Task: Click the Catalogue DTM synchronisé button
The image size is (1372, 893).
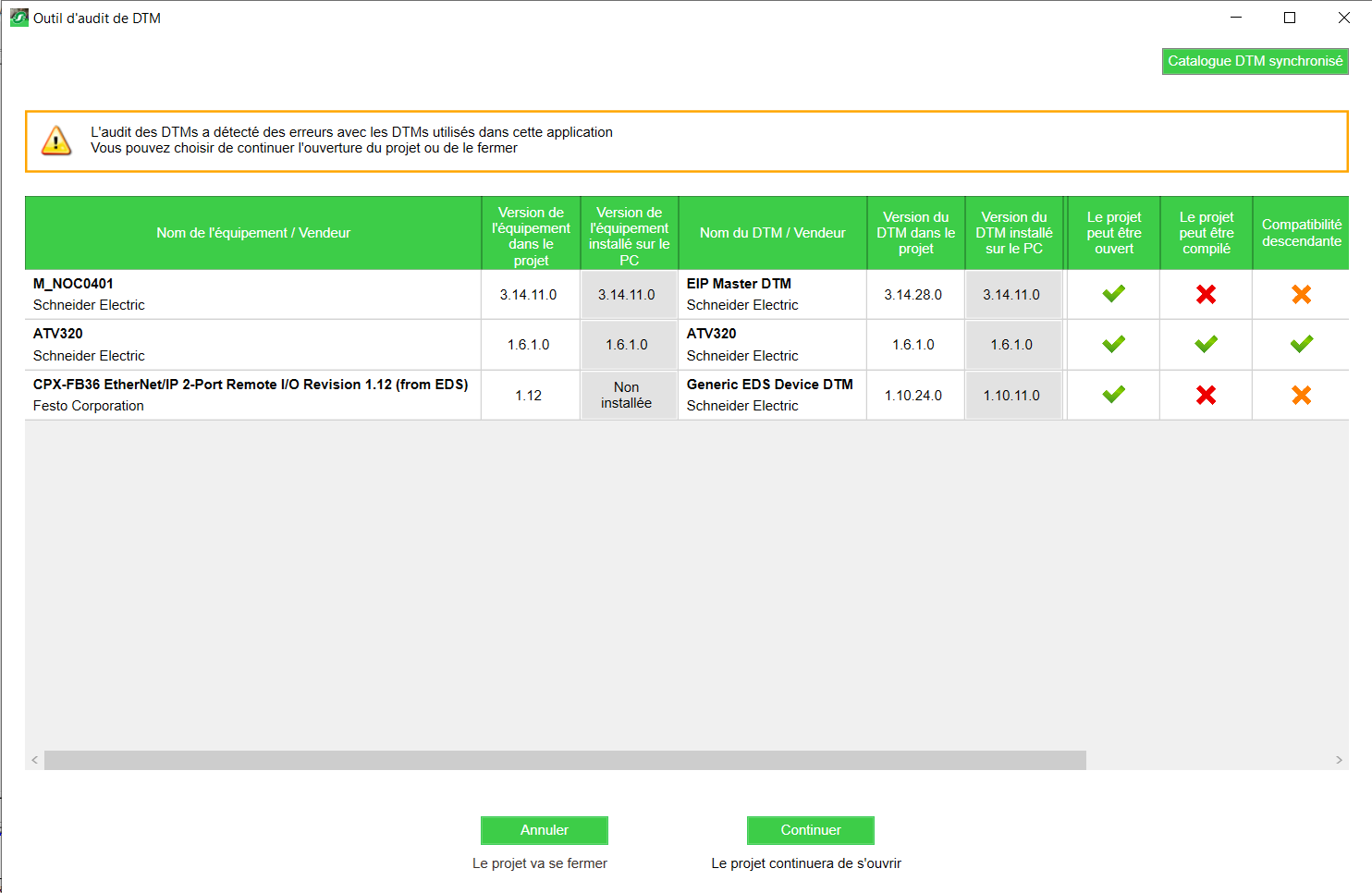Action: (1255, 61)
